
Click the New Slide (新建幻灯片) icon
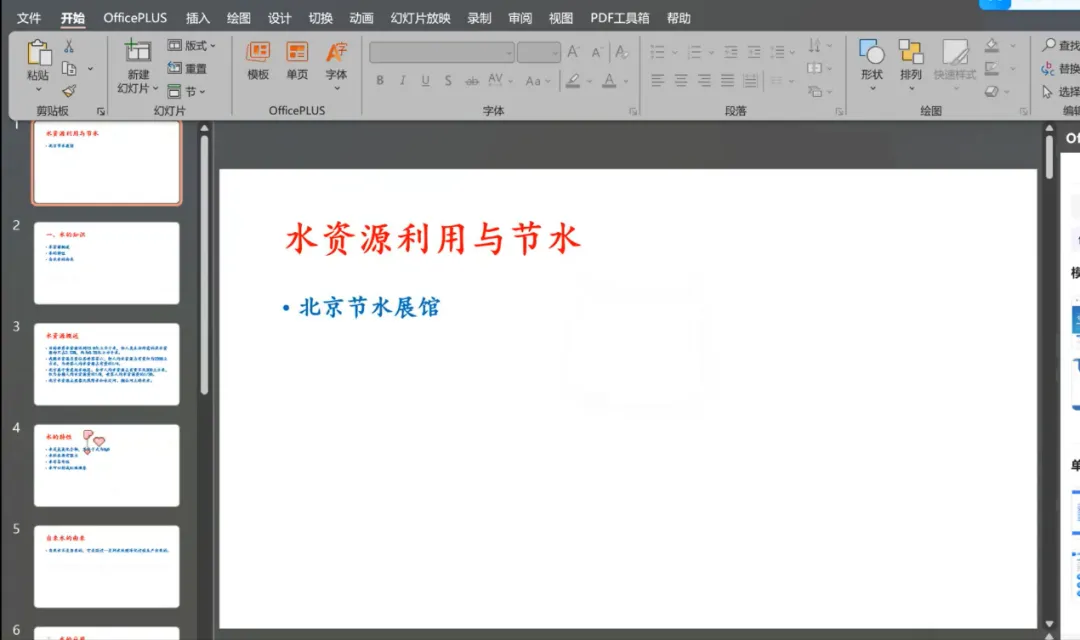(138, 52)
